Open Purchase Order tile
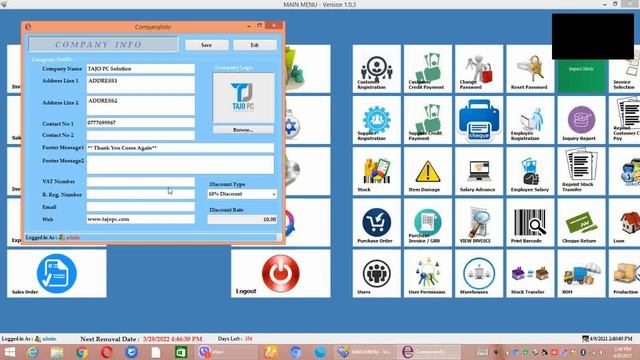 click(376, 222)
